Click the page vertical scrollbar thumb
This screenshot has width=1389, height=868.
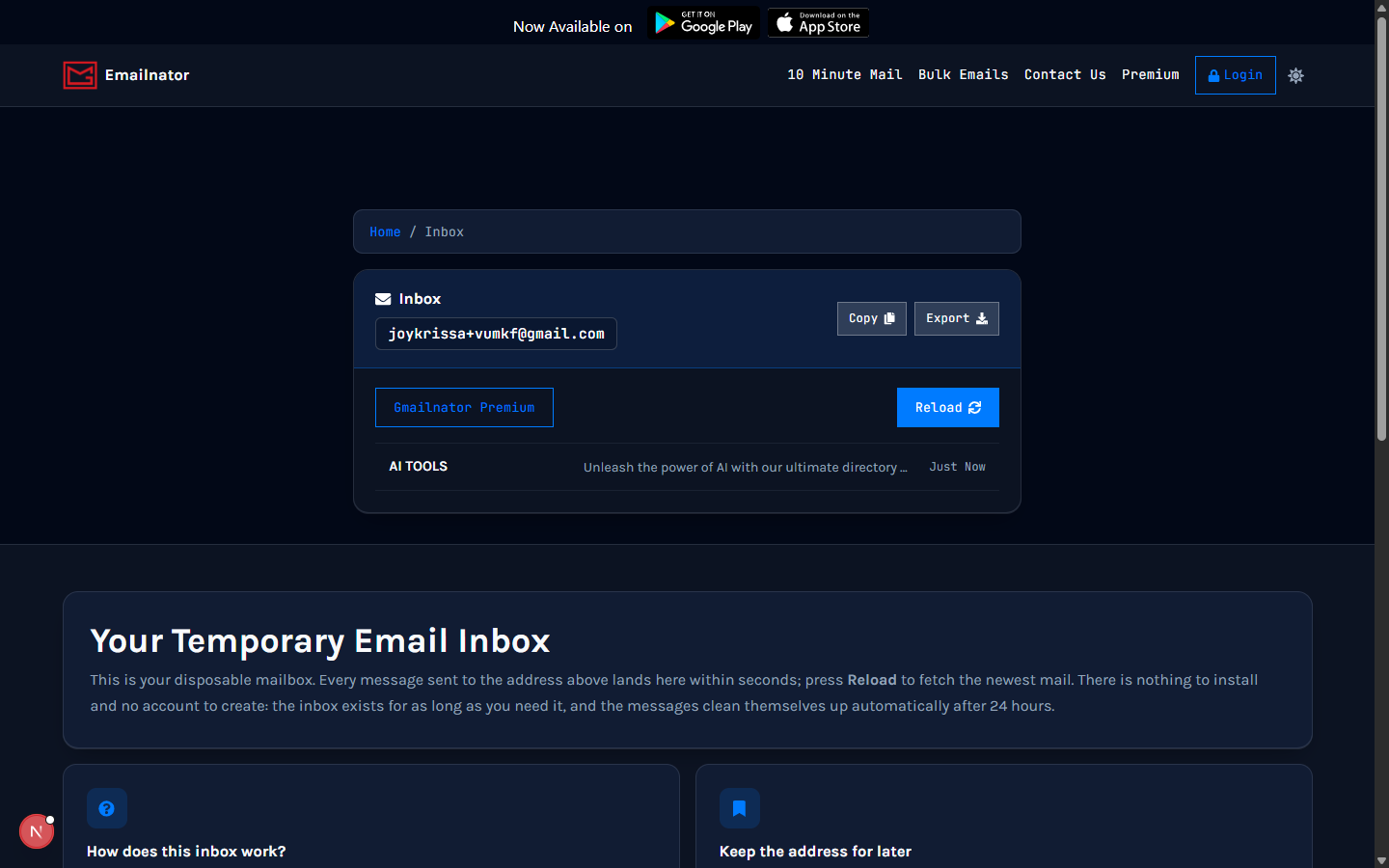1381,229
